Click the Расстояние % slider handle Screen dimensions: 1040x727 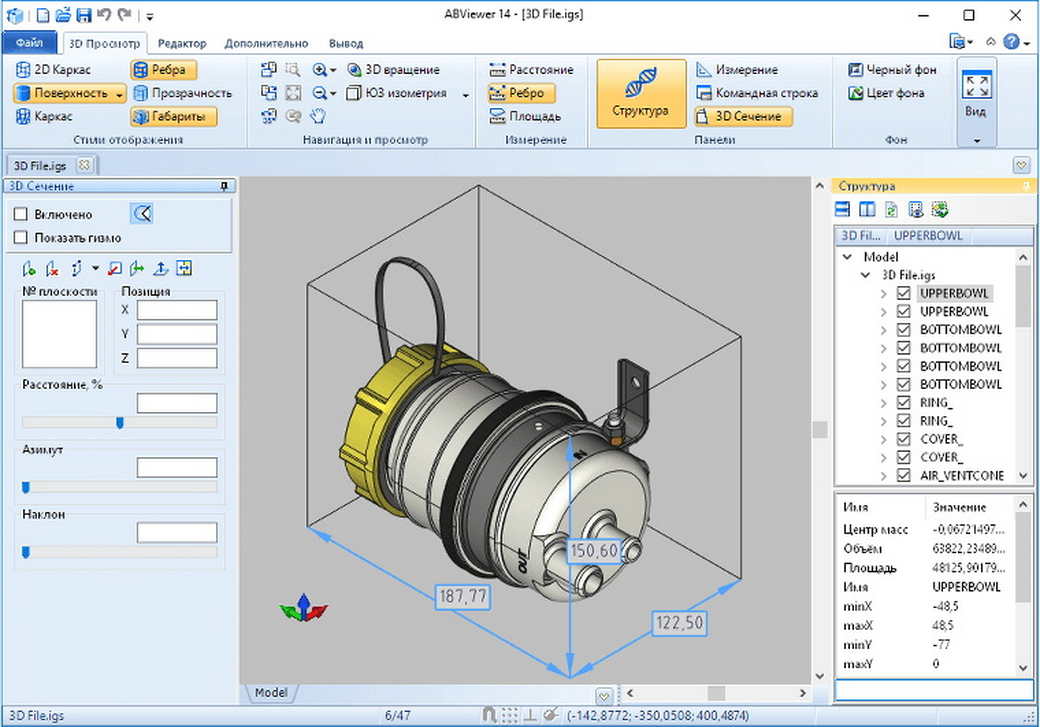tap(120, 422)
